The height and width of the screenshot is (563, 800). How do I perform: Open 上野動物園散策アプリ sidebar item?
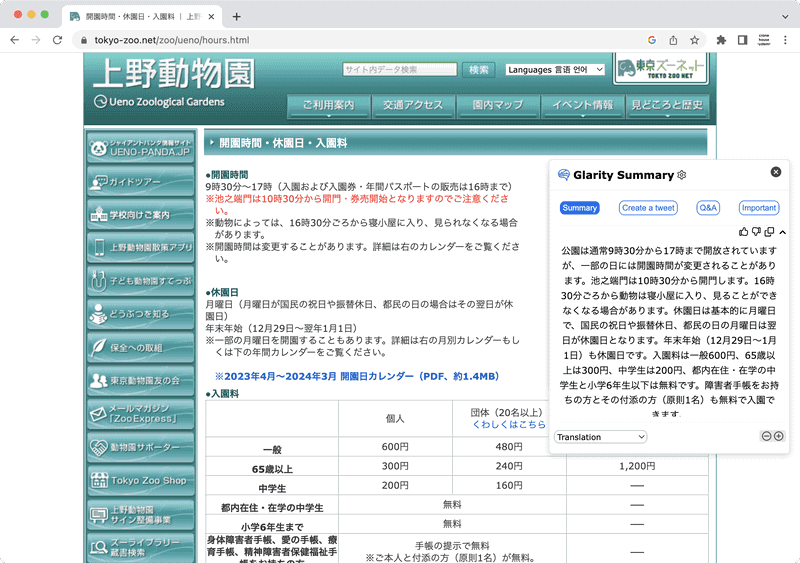[x=140, y=248]
